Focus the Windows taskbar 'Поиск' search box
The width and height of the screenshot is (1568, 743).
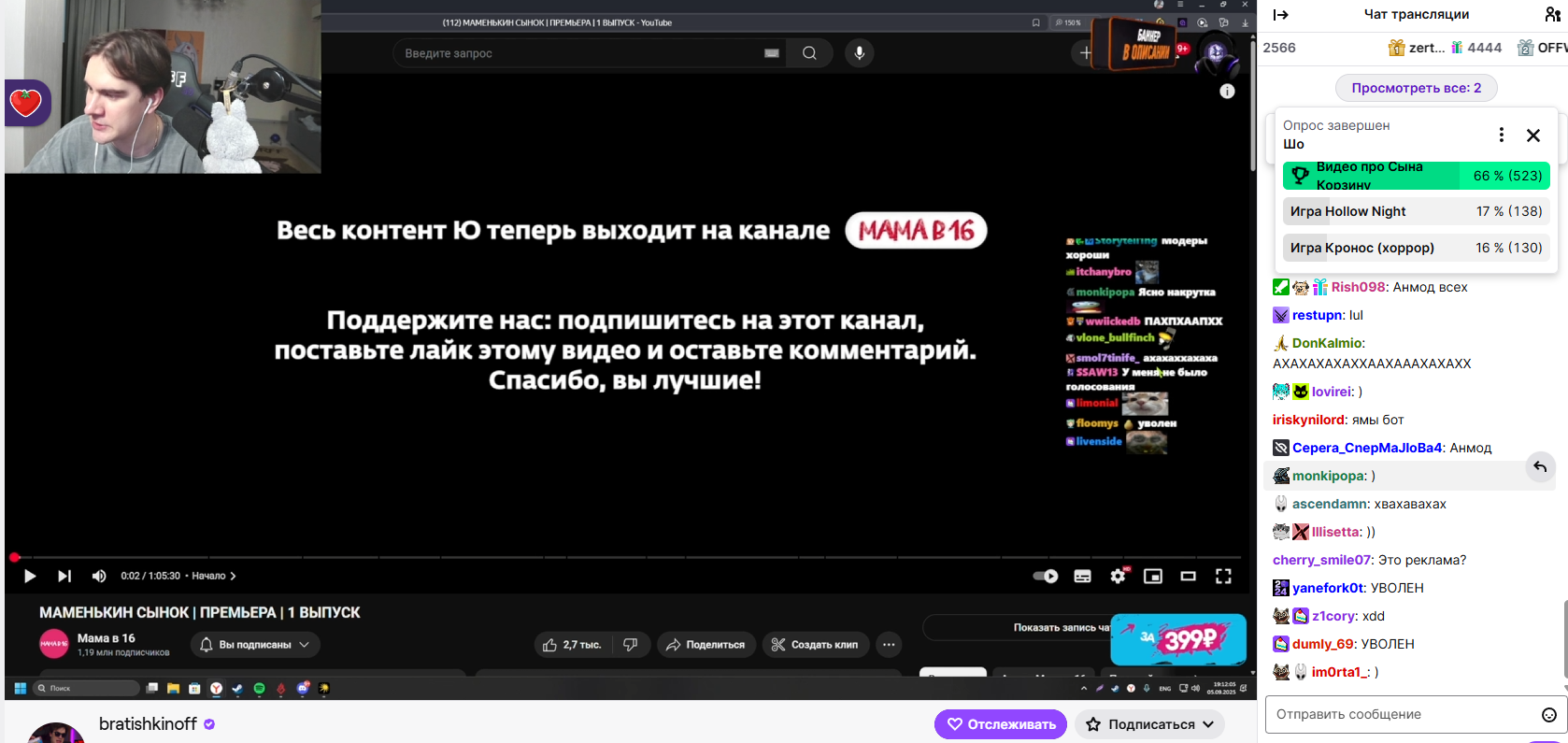click(86, 689)
